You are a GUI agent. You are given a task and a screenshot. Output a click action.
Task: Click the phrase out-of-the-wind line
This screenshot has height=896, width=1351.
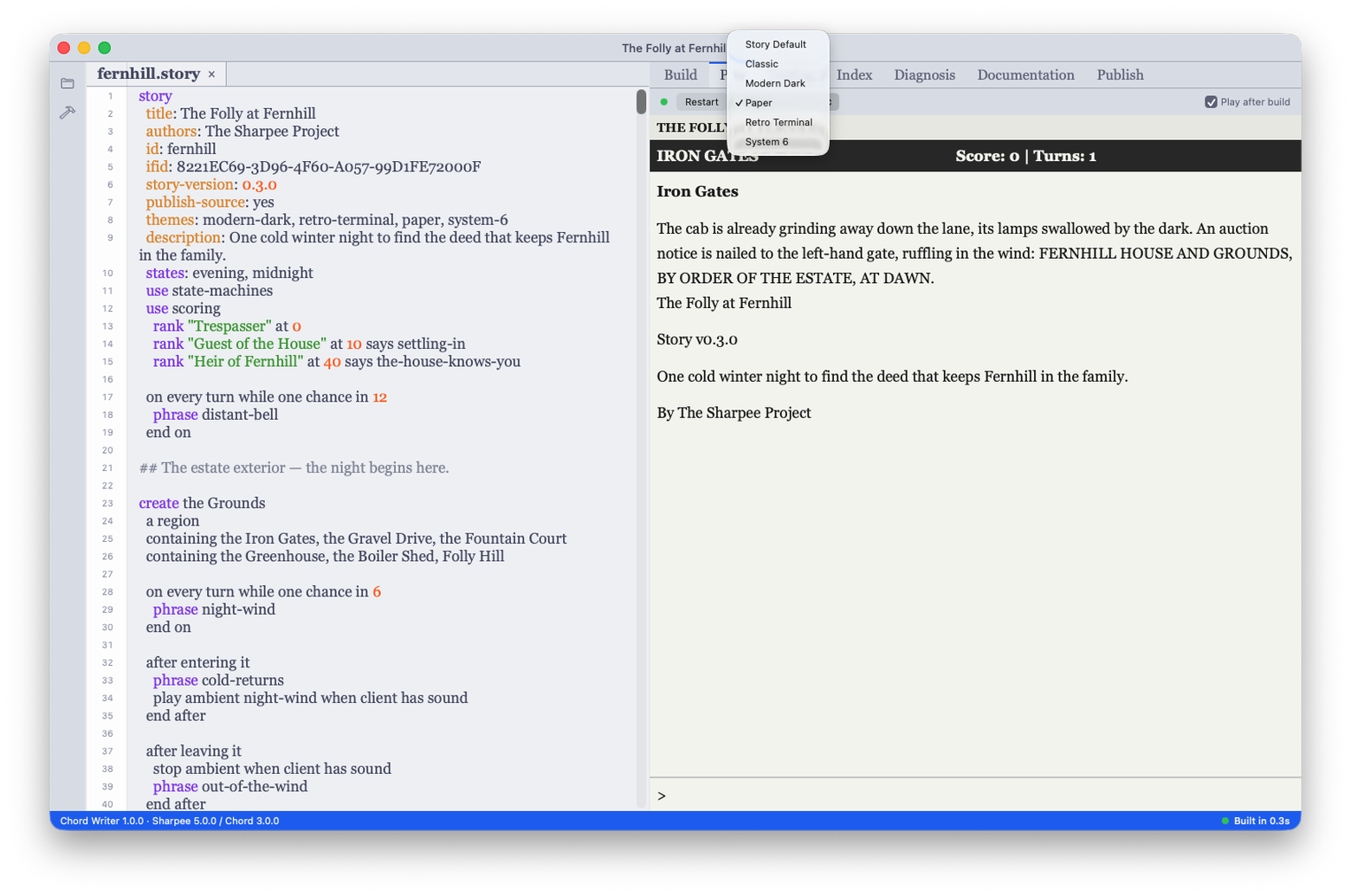click(x=230, y=787)
